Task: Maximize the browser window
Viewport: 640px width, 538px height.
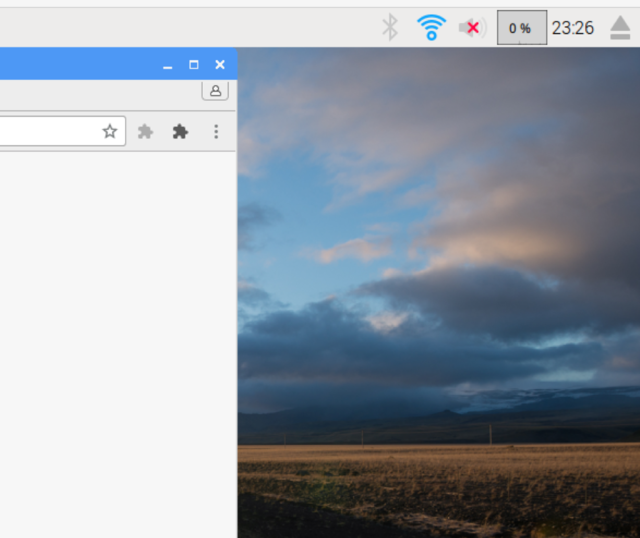Action: click(x=194, y=64)
